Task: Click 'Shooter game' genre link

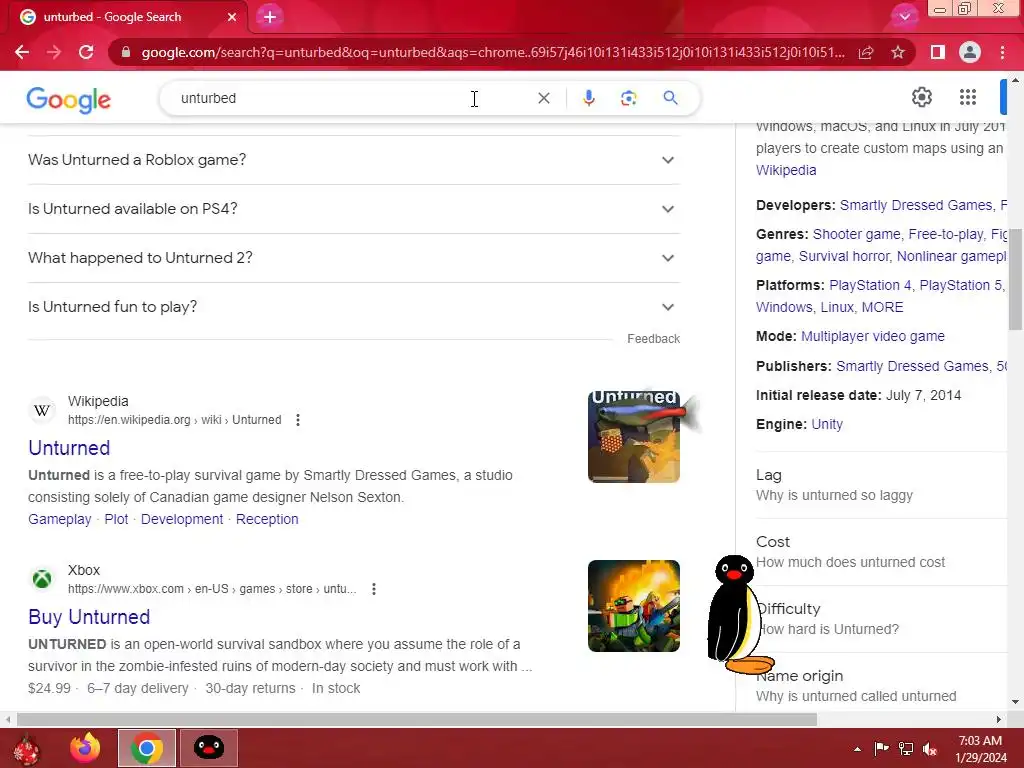Action: click(x=857, y=234)
